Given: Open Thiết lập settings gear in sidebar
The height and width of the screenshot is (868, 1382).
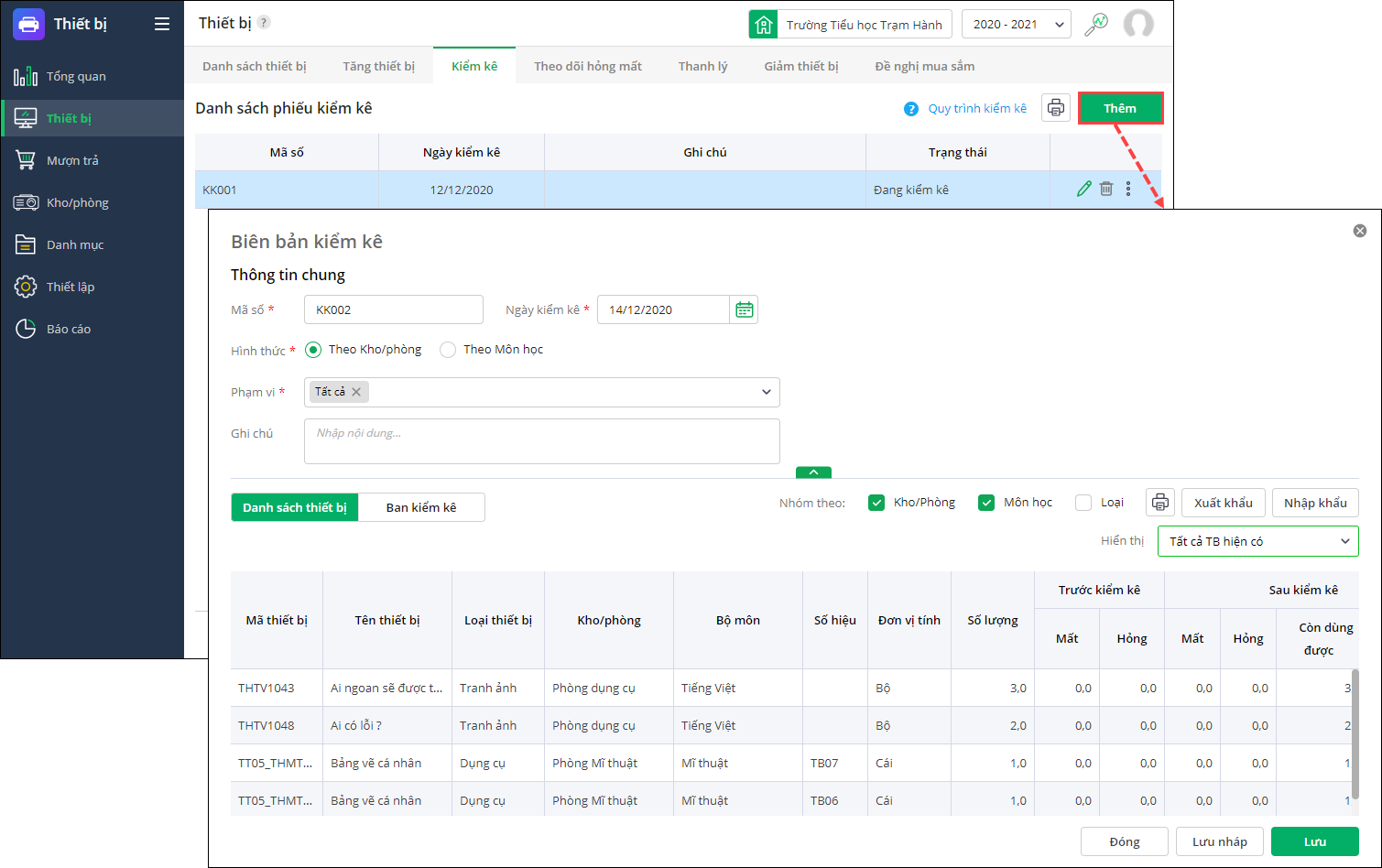Looking at the screenshot, I should 26,287.
